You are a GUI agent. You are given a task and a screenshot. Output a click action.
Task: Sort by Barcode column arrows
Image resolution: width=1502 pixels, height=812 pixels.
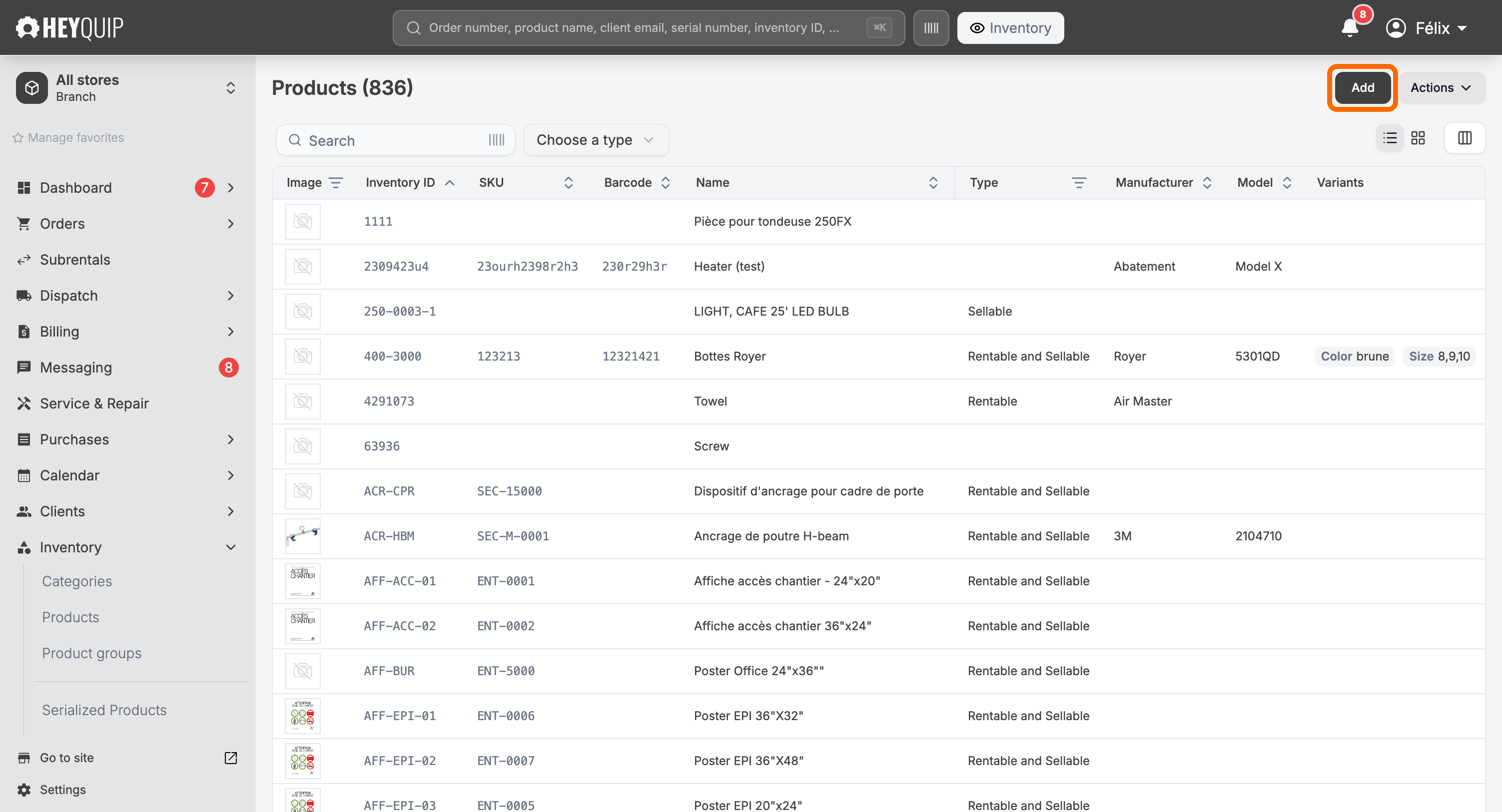tap(665, 182)
